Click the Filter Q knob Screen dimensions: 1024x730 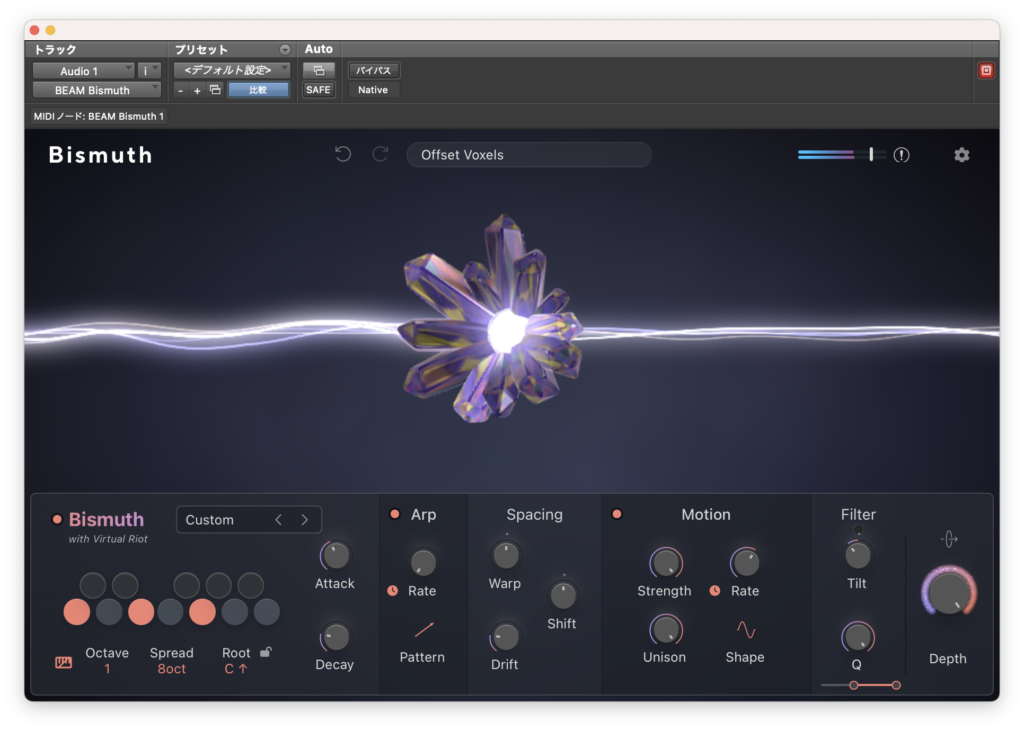point(857,637)
